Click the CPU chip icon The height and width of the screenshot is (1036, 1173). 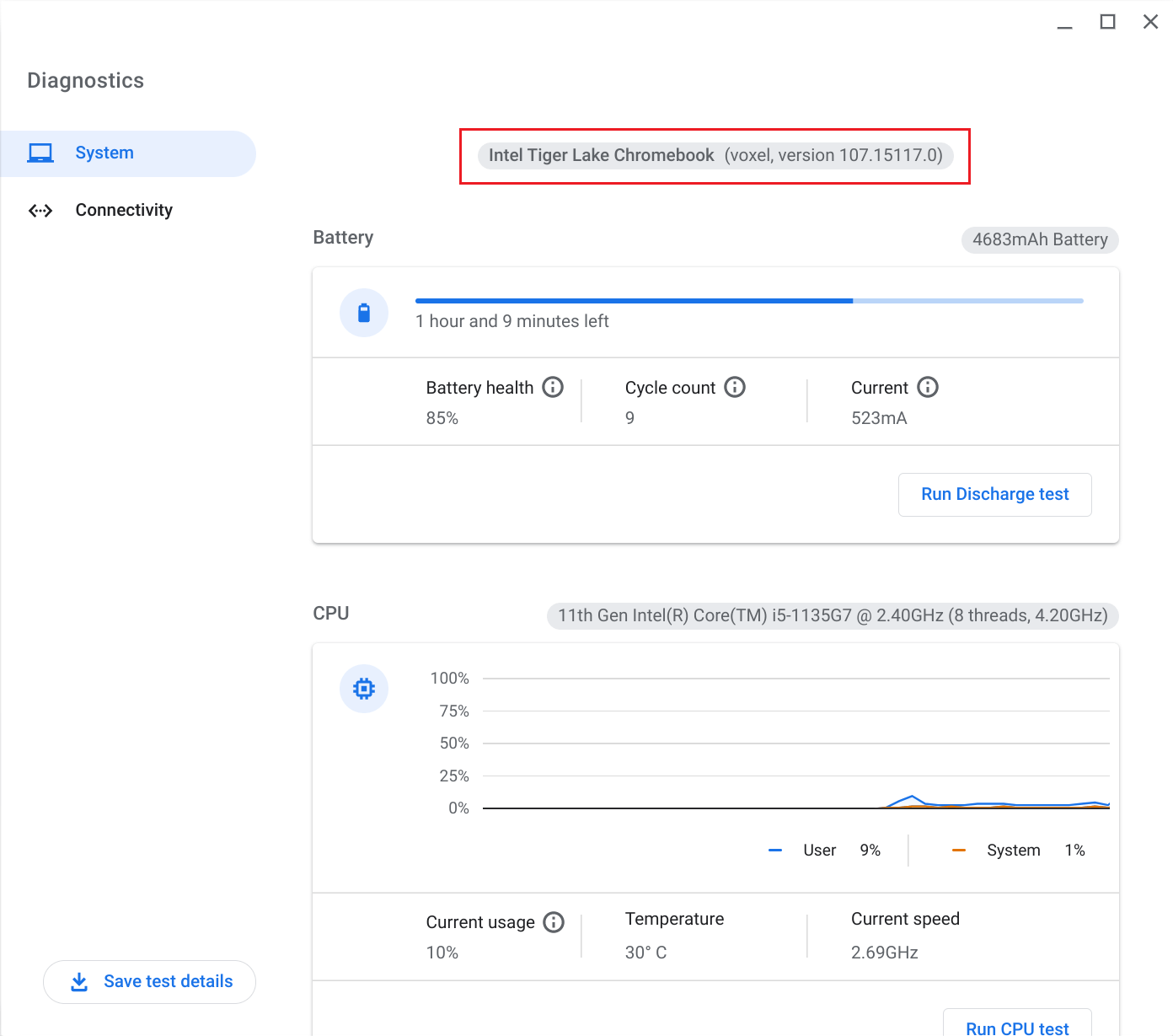click(x=363, y=689)
